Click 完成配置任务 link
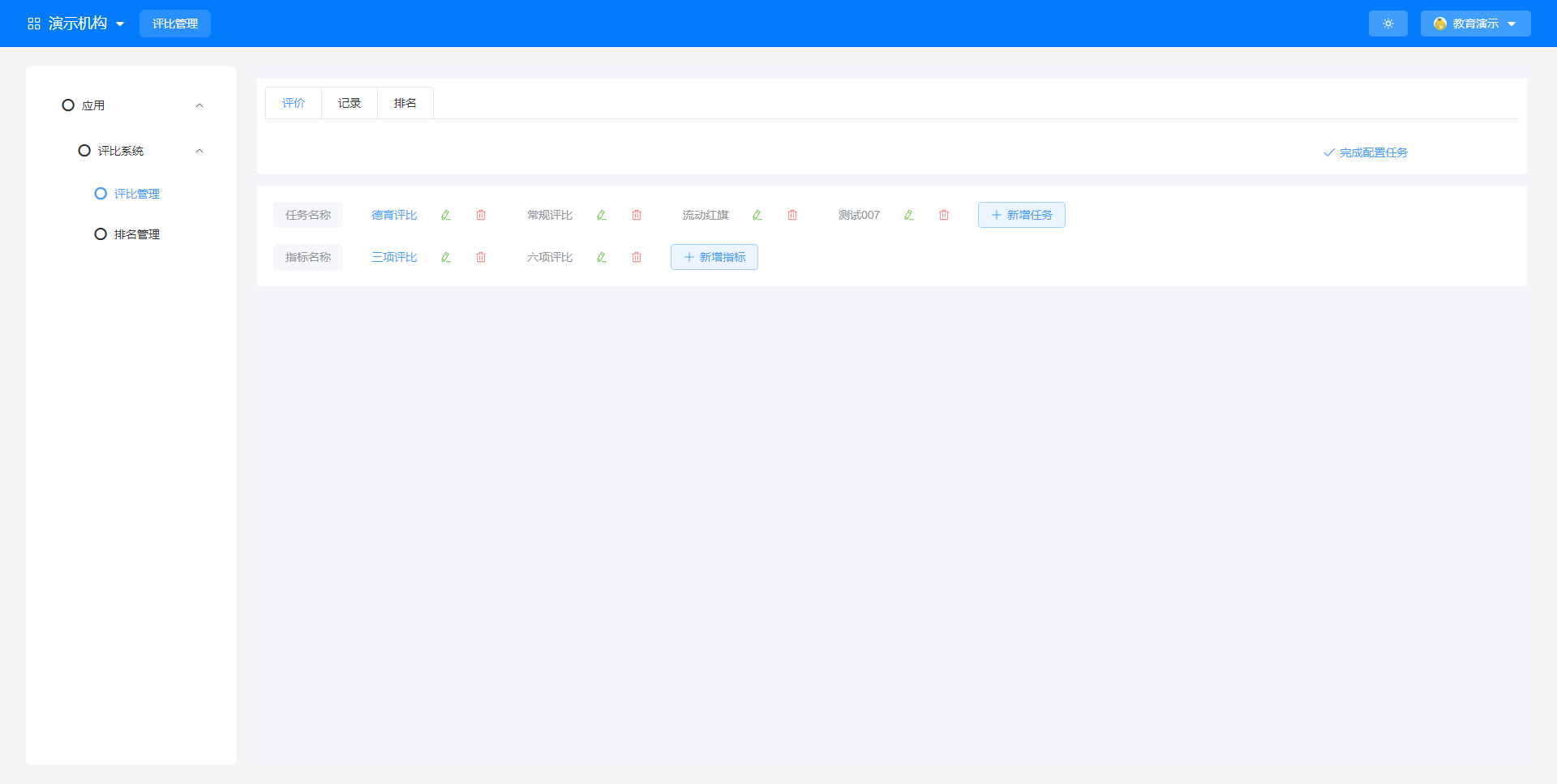The height and width of the screenshot is (784, 1557). (1366, 152)
